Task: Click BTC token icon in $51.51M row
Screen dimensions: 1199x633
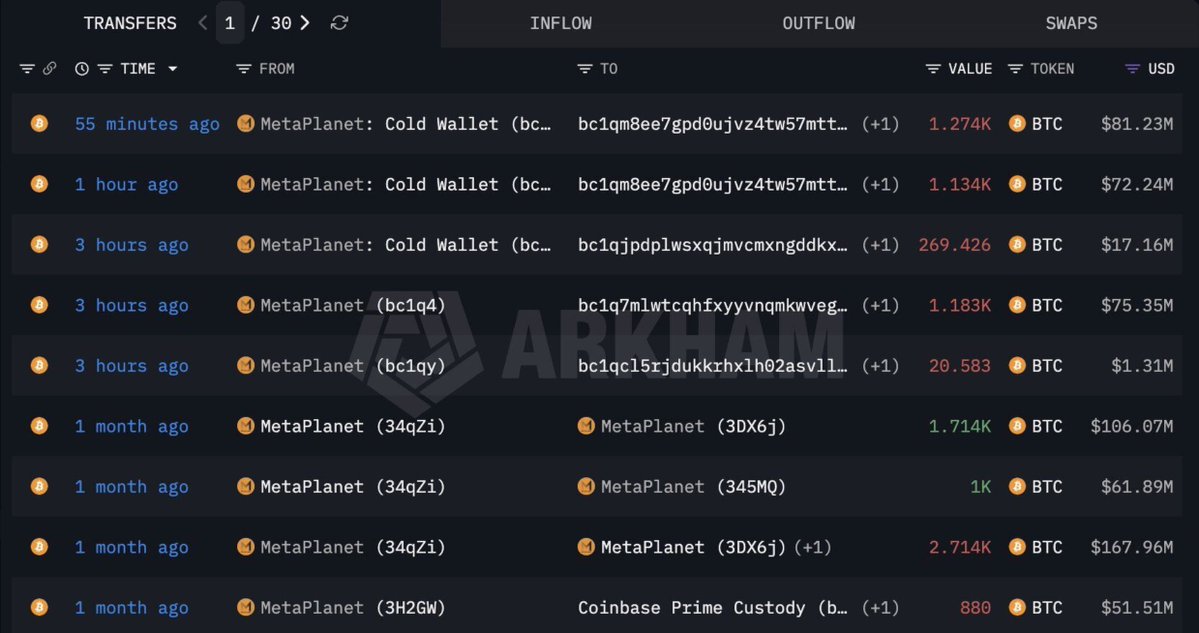Action: [x=1017, y=607]
